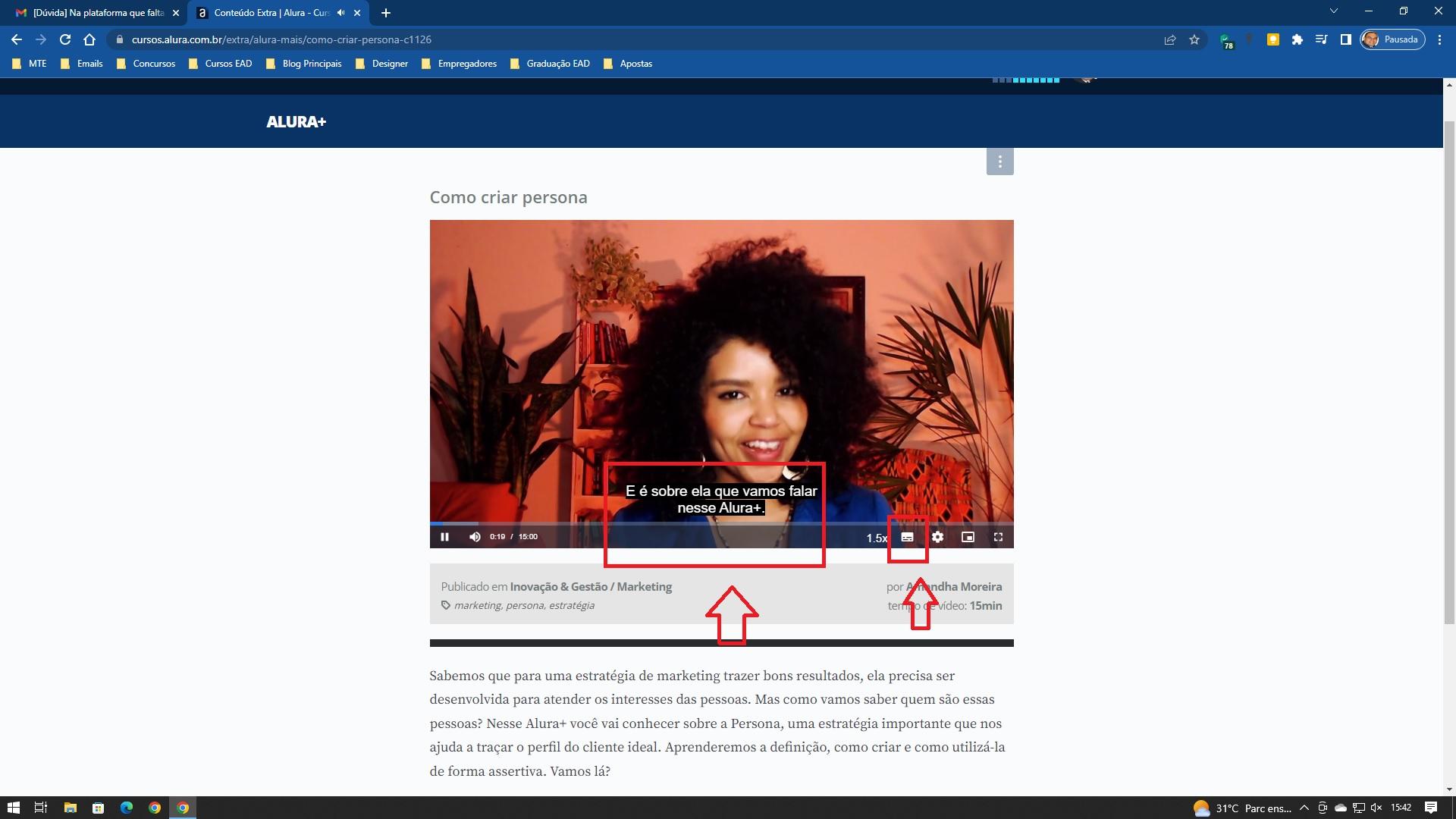The height and width of the screenshot is (819, 1456).
Task: Toggle browser side panel
Action: (x=1346, y=39)
